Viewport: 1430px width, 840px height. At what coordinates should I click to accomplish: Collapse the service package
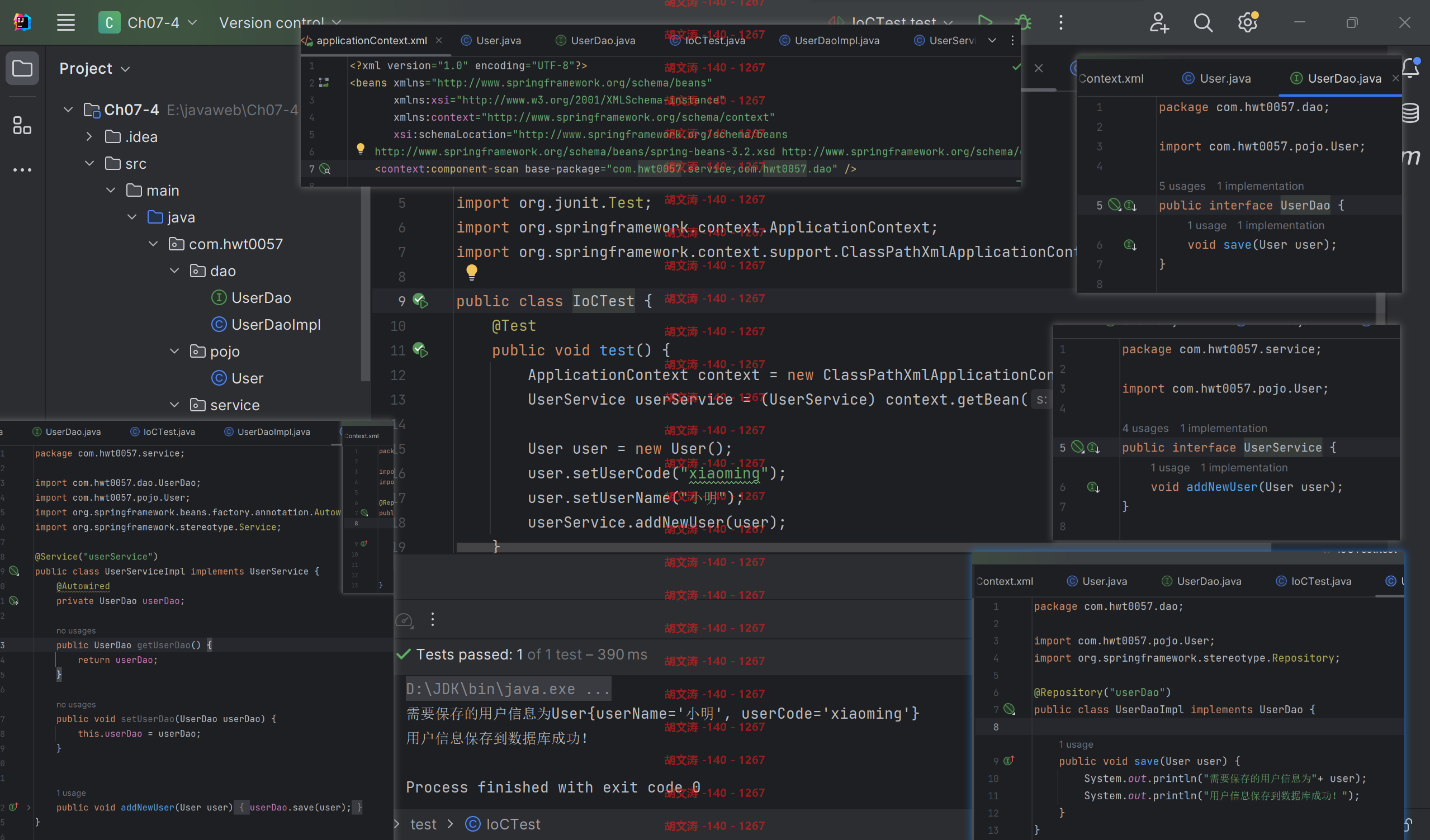pyautogui.click(x=175, y=405)
